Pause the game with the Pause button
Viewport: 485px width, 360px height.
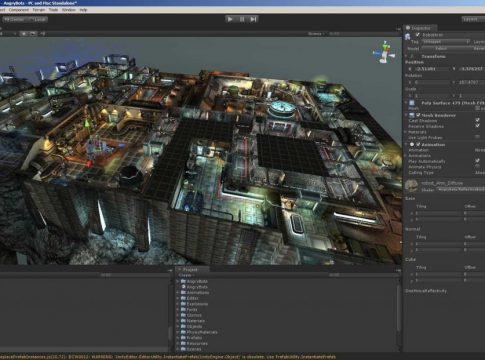(x=242, y=19)
